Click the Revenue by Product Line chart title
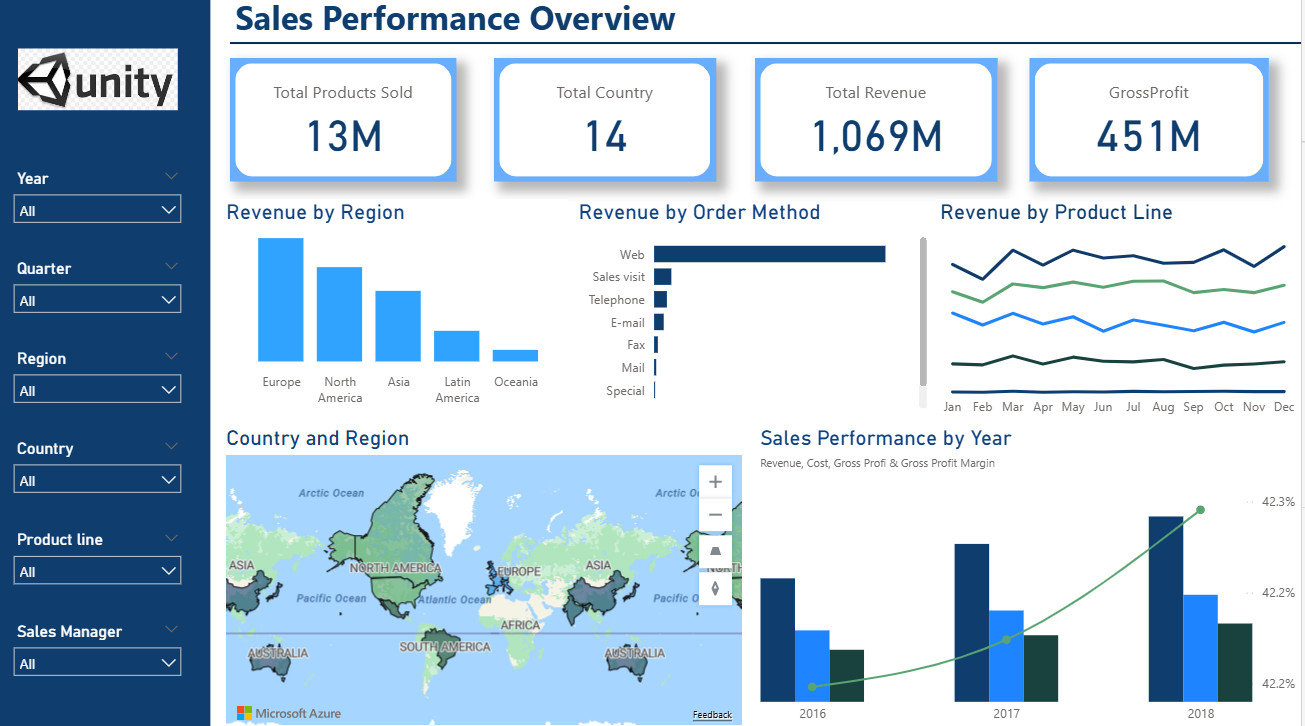Viewport: 1305px width, 726px height. click(x=1056, y=212)
